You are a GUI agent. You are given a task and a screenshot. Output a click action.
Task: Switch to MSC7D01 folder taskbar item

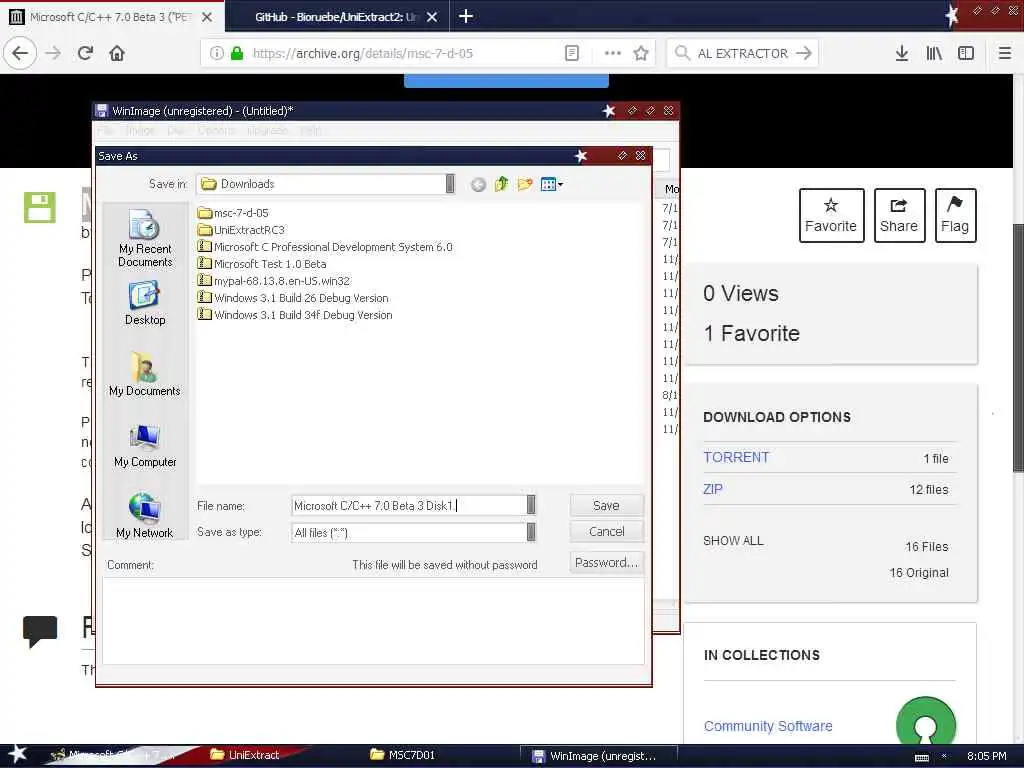click(x=402, y=755)
